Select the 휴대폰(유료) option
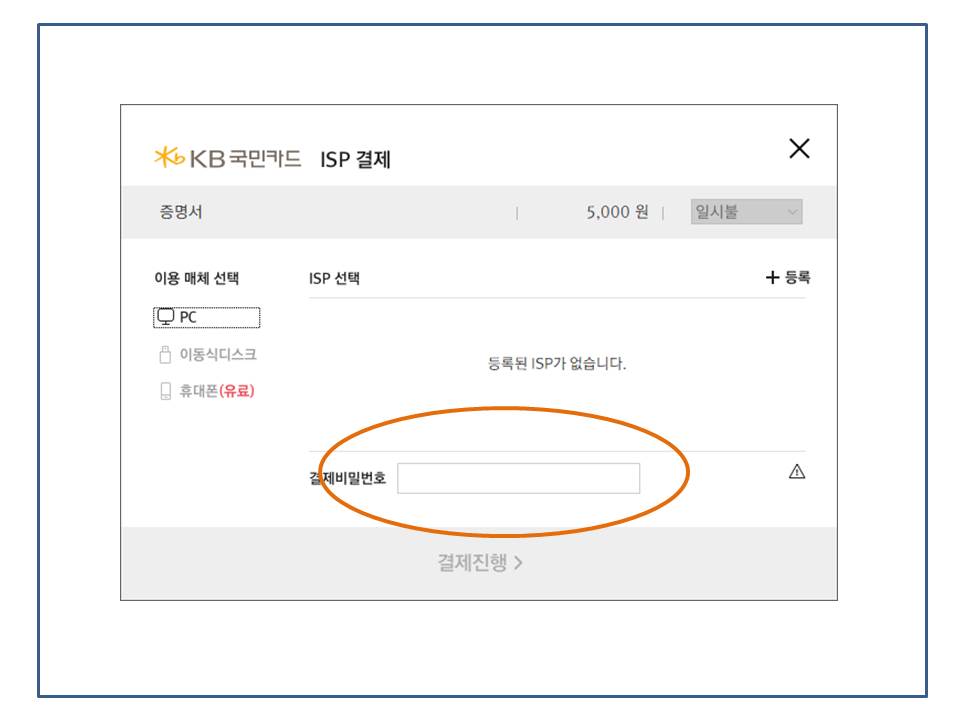The width and height of the screenshot is (960, 720). pyautogui.click(x=216, y=391)
